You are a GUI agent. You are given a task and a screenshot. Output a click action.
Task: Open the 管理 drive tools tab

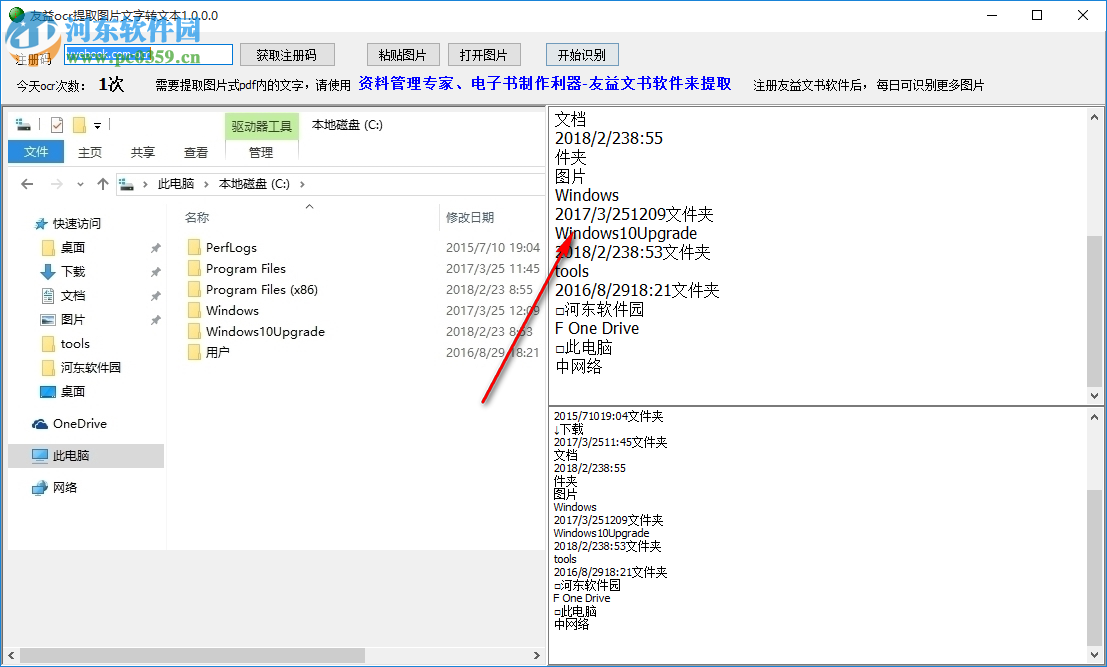tap(260, 152)
